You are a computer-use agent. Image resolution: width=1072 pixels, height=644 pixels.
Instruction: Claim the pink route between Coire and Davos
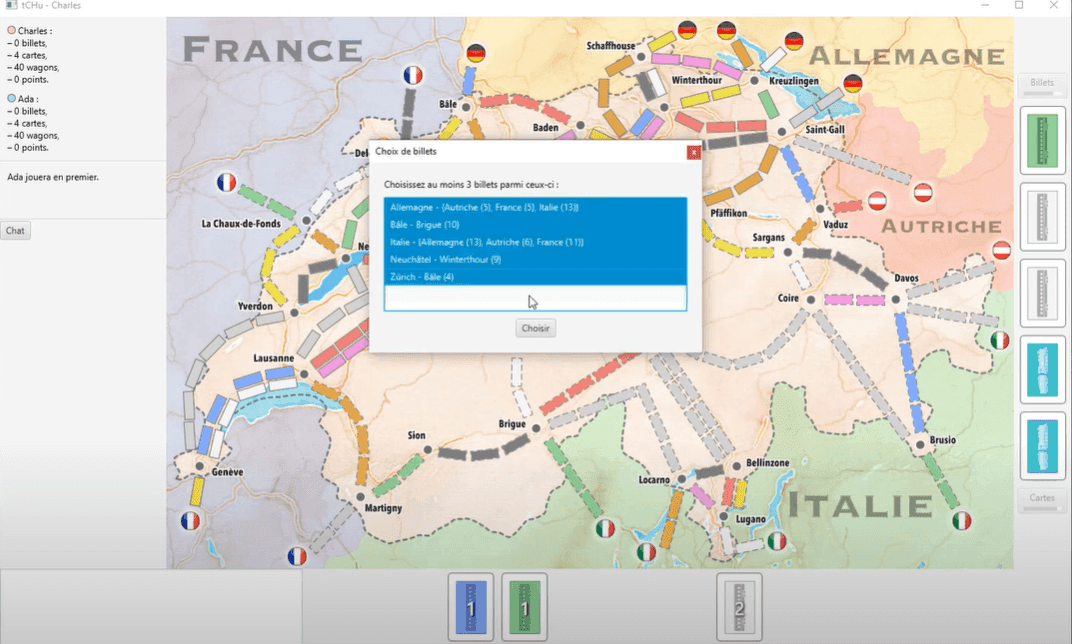point(854,300)
